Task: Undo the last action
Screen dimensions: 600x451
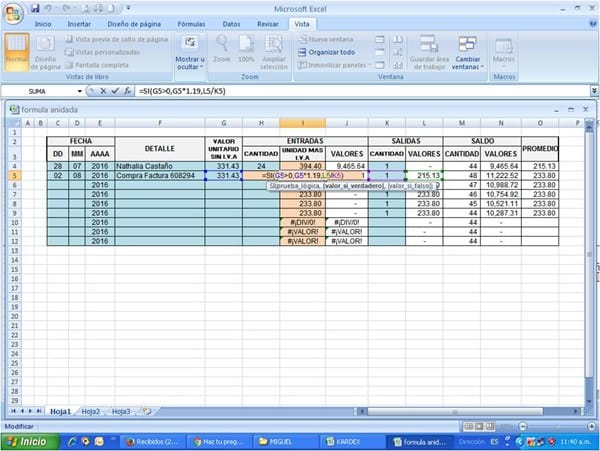Action: point(48,8)
